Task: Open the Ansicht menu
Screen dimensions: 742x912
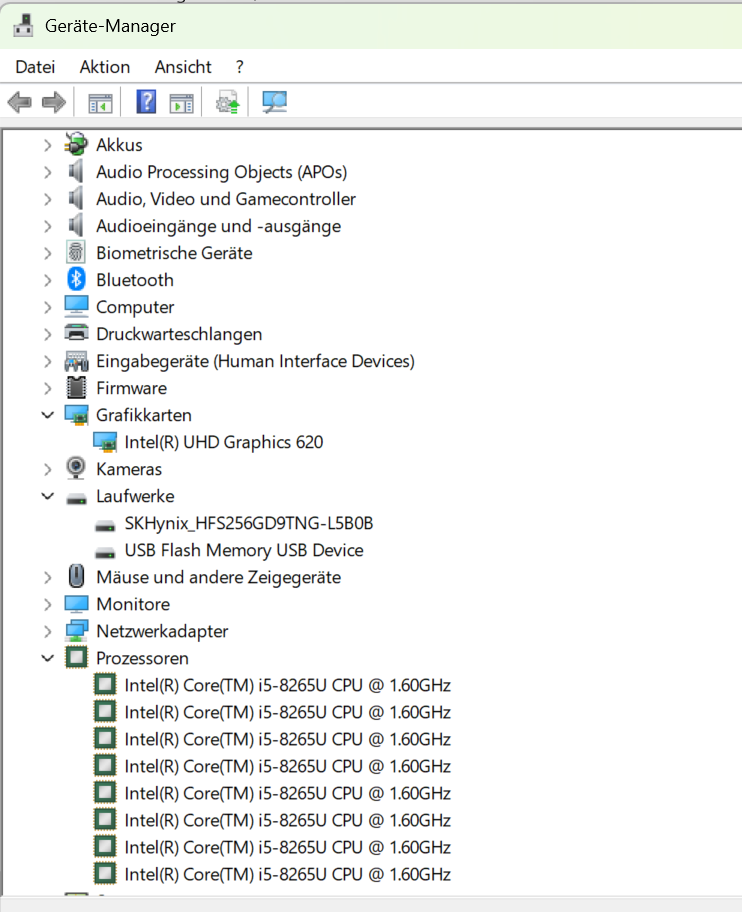Action: (183, 67)
